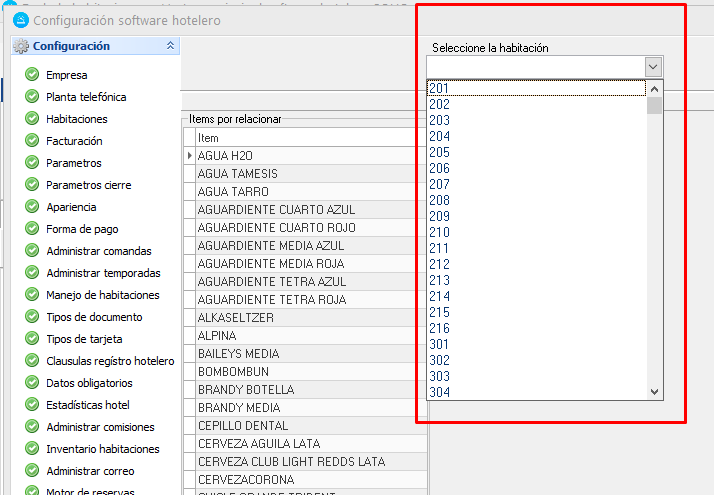Click the green check icon beside Empresa

click(32, 75)
